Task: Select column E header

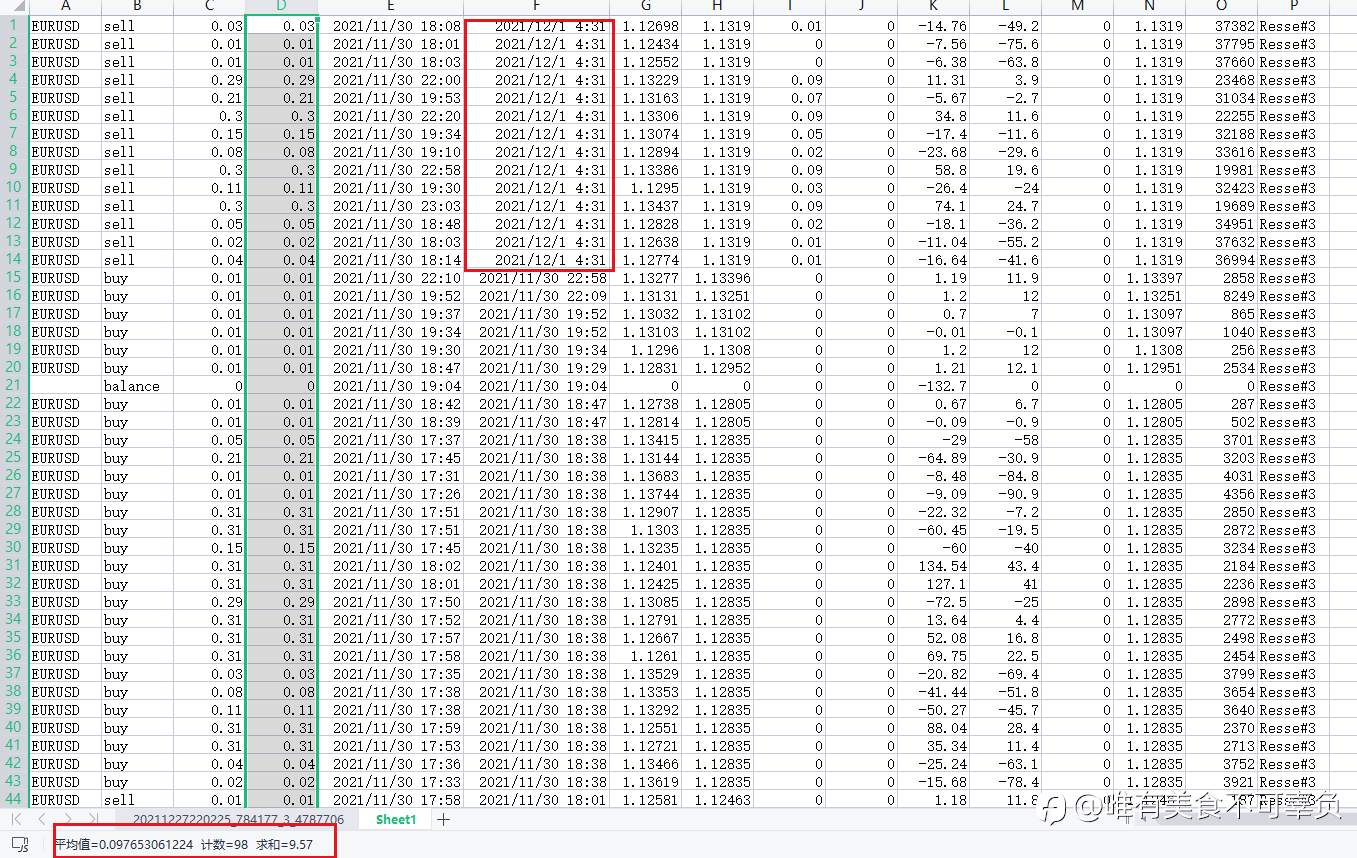Action: tap(391, 7)
